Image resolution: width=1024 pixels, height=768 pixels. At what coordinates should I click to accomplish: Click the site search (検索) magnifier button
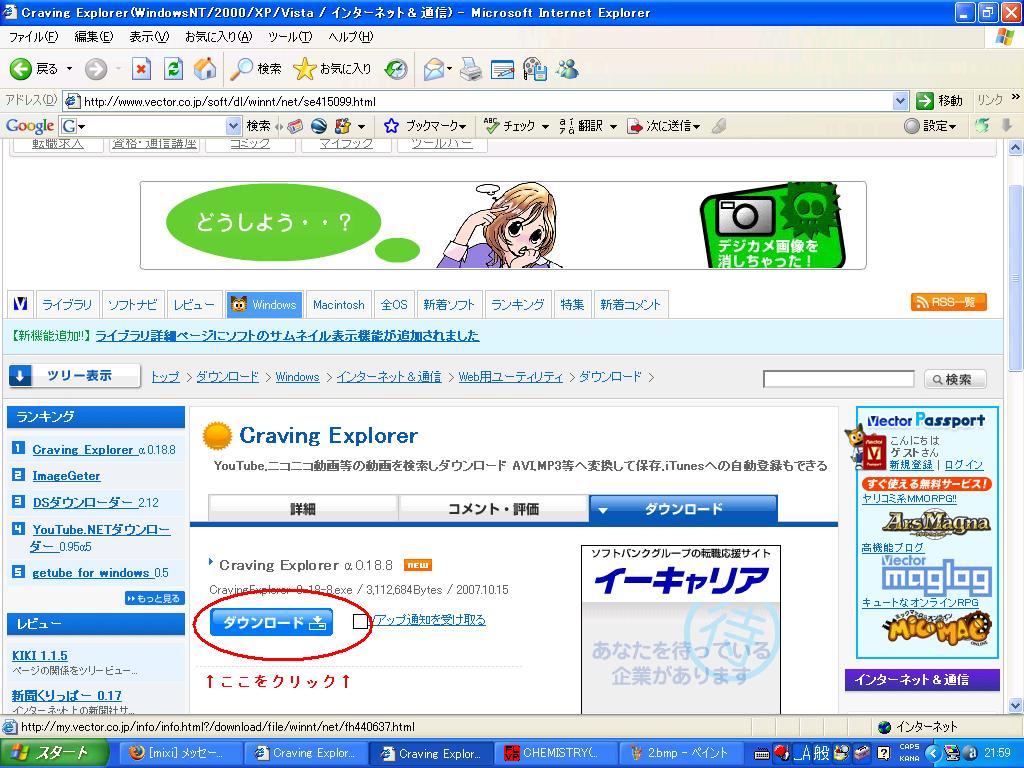click(x=955, y=379)
